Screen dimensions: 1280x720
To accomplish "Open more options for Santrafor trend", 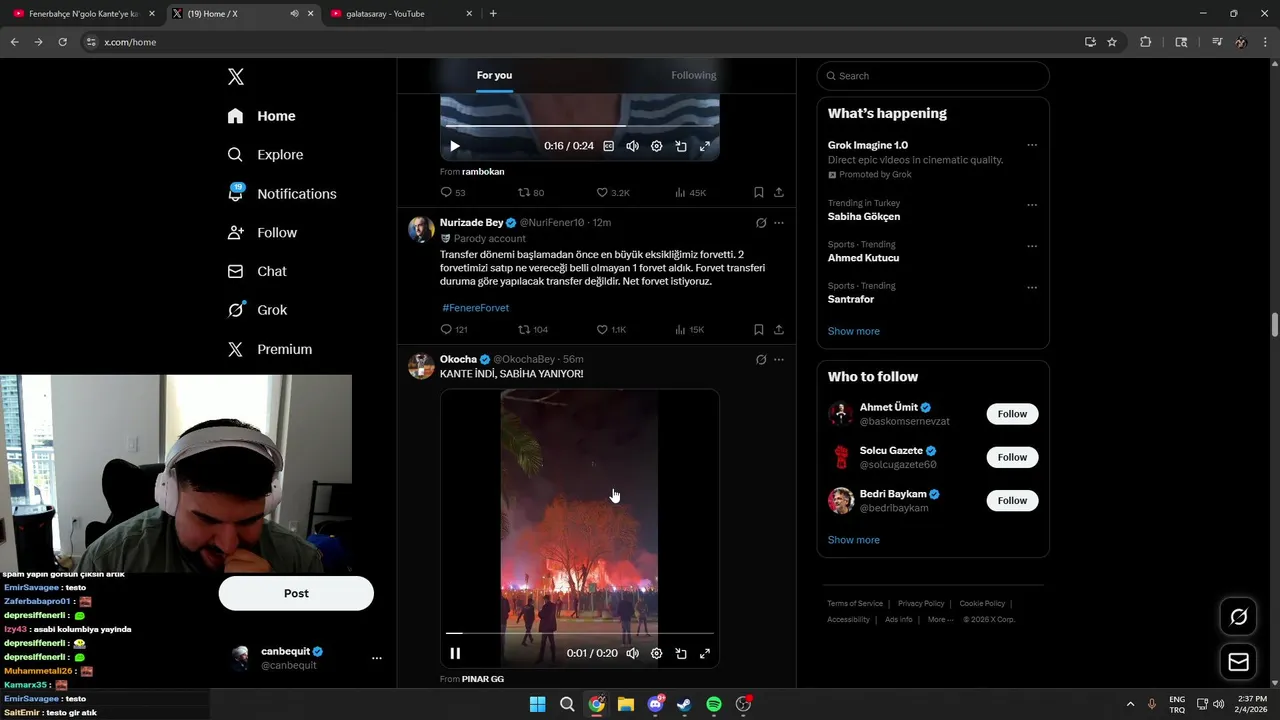I will pyautogui.click(x=1032, y=288).
